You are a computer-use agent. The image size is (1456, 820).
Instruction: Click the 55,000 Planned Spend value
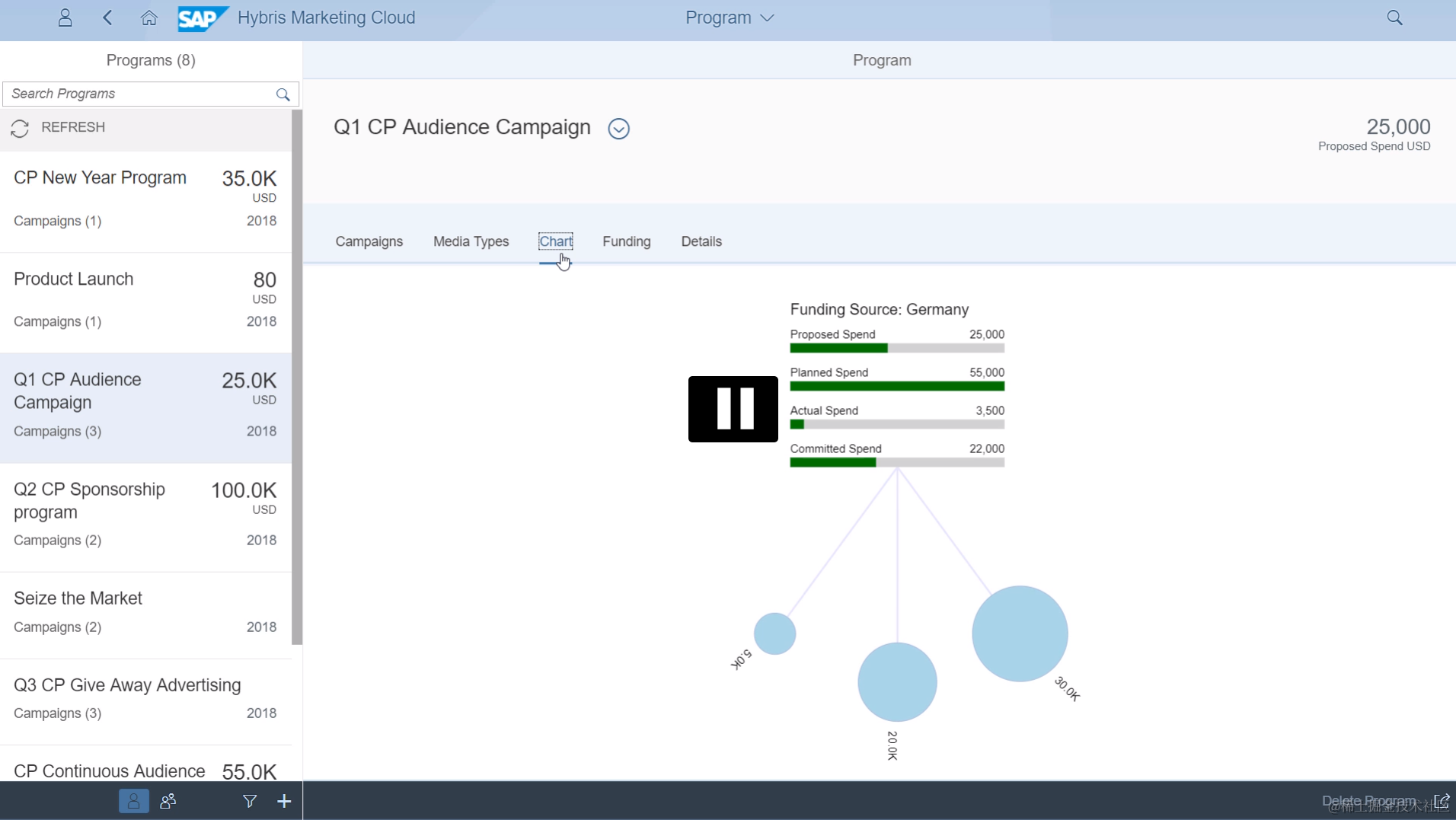(x=986, y=372)
